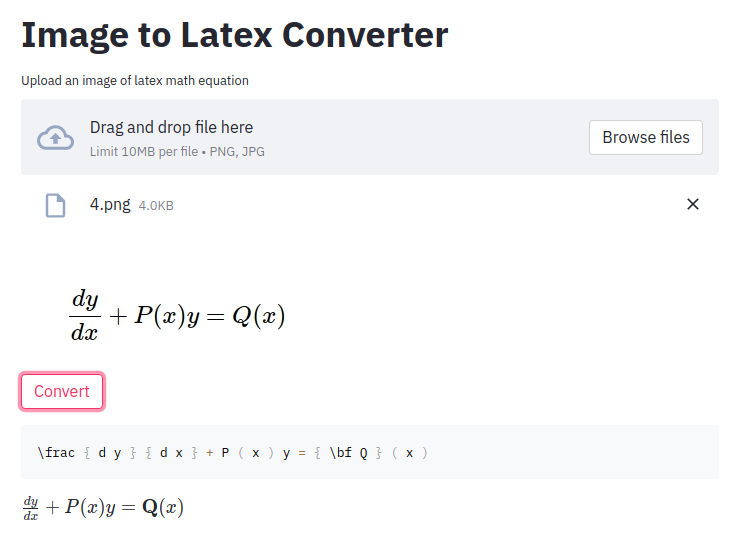Click the gray file dropzone area
Viewport: 753px width, 538px height.
point(370,137)
